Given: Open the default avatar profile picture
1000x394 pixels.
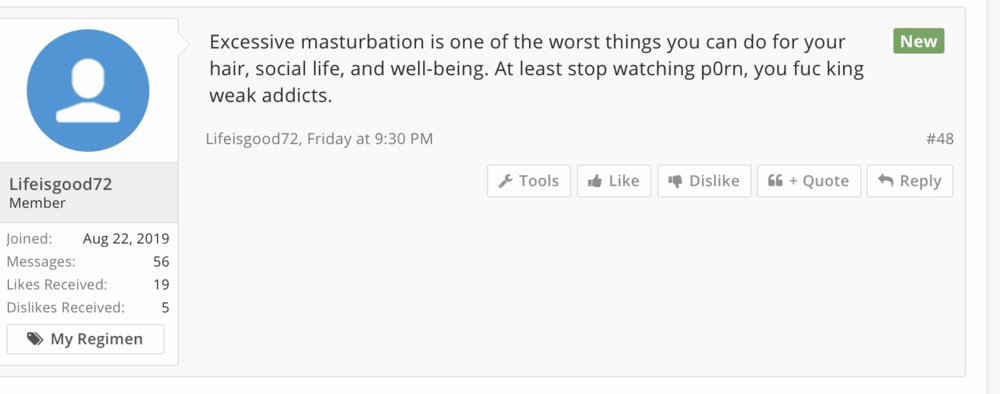Looking at the screenshot, I should click(x=88, y=91).
